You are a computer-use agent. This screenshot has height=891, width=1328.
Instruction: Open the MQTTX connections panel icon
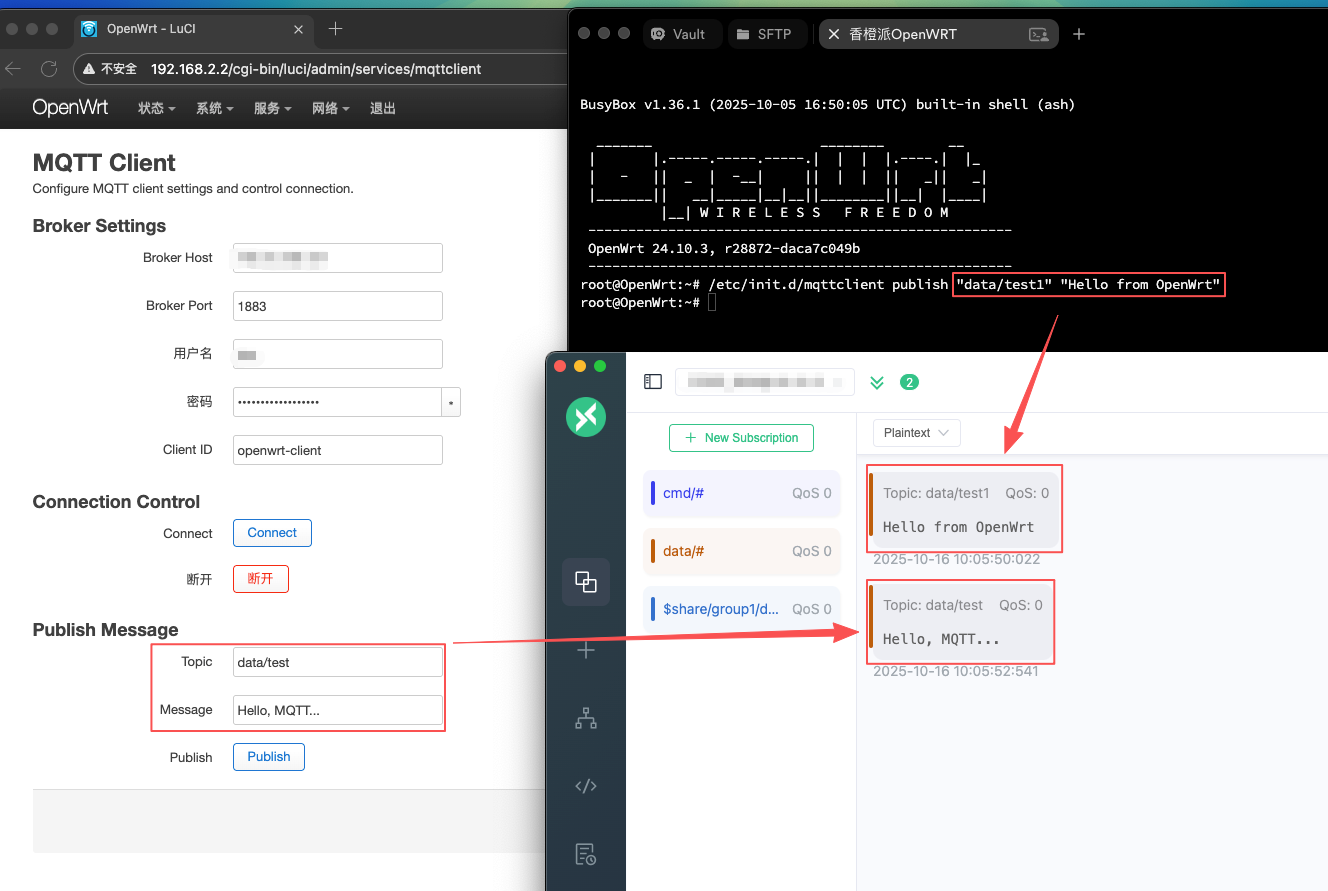click(586, 582)
